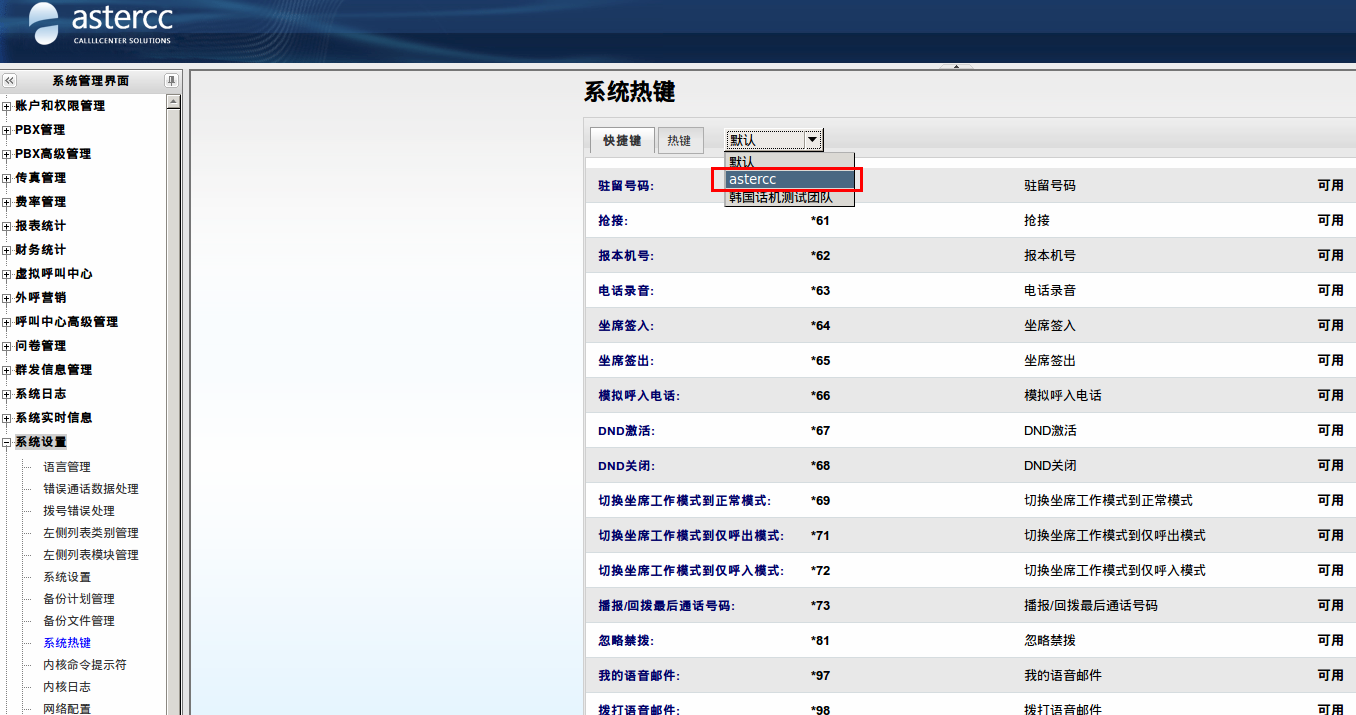
Task: Click the top panel collapse handle arrow
Action: [x=956, y=67]
